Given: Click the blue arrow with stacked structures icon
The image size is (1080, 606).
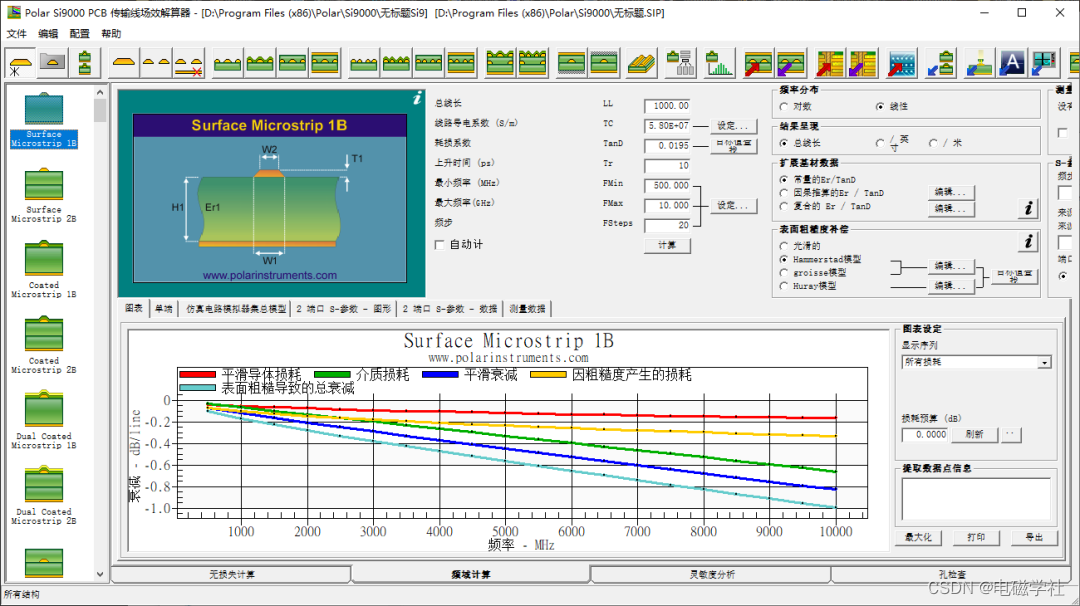Looking at the screenshot, I should 941,63.
